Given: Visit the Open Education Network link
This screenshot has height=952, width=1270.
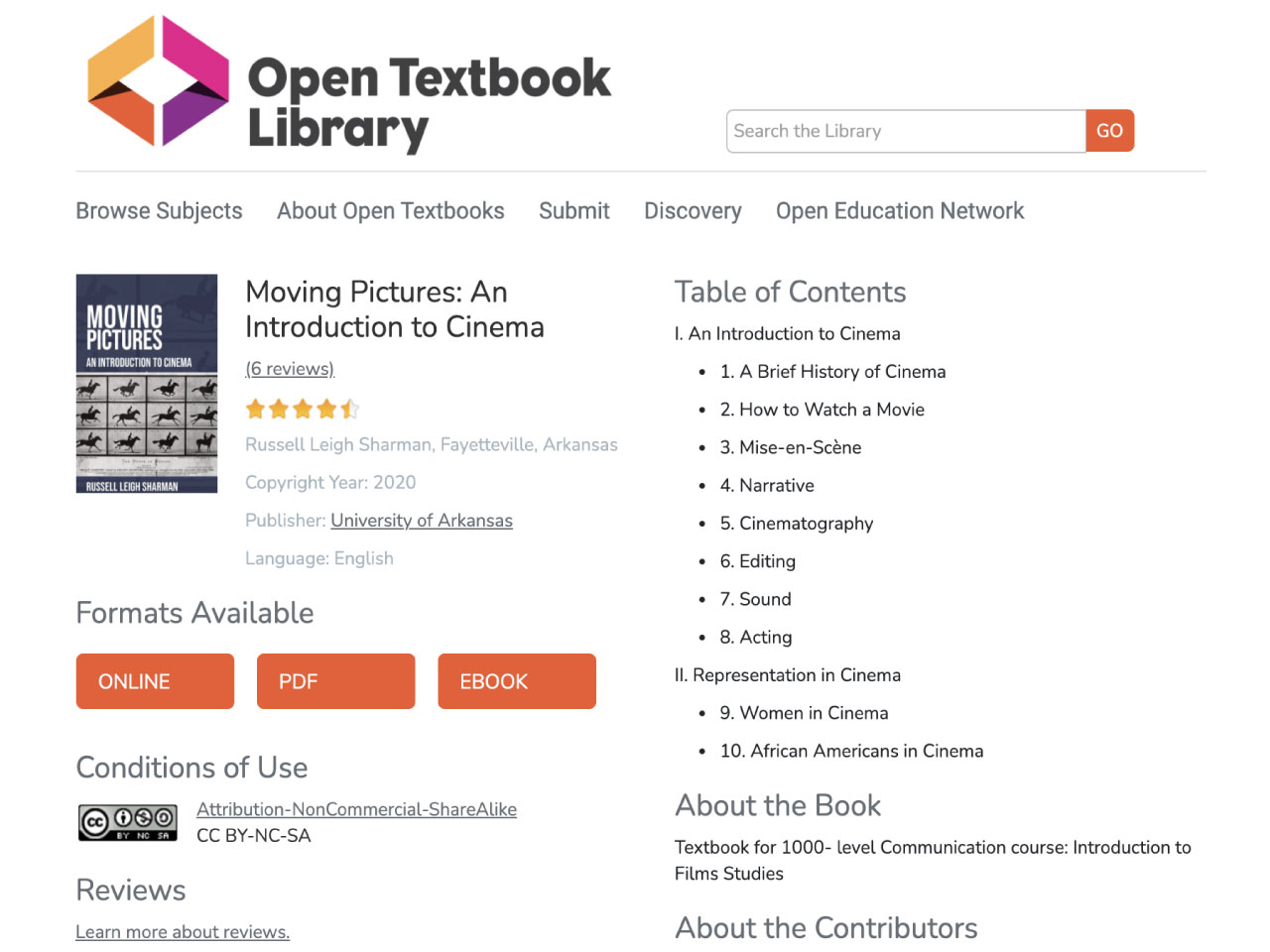Looking at the screenshot, I should 900,211.
